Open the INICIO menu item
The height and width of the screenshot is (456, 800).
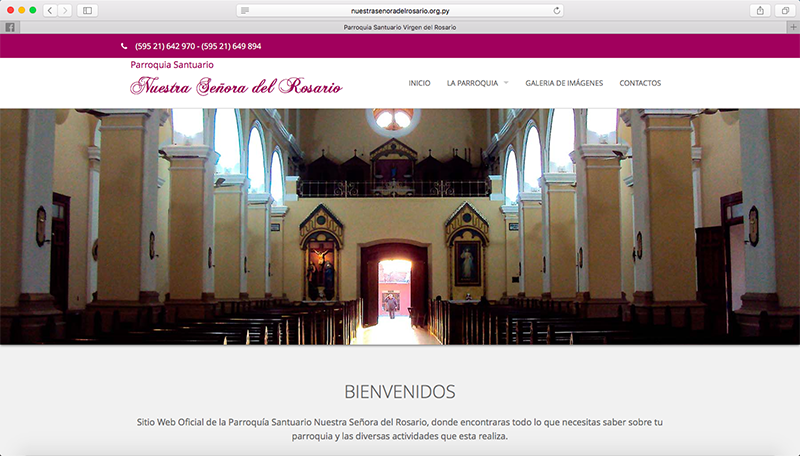point(419,83)
